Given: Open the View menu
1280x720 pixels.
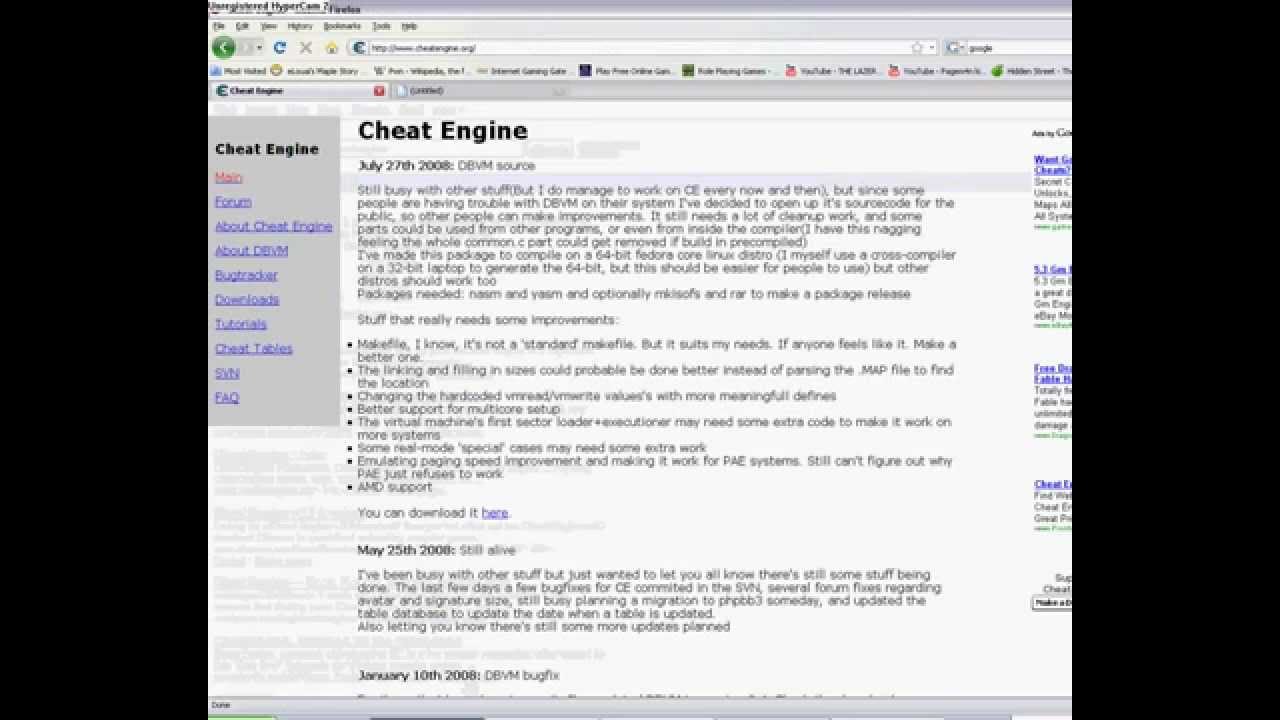Looking at the screenshot, I should [x=269, y=26].
